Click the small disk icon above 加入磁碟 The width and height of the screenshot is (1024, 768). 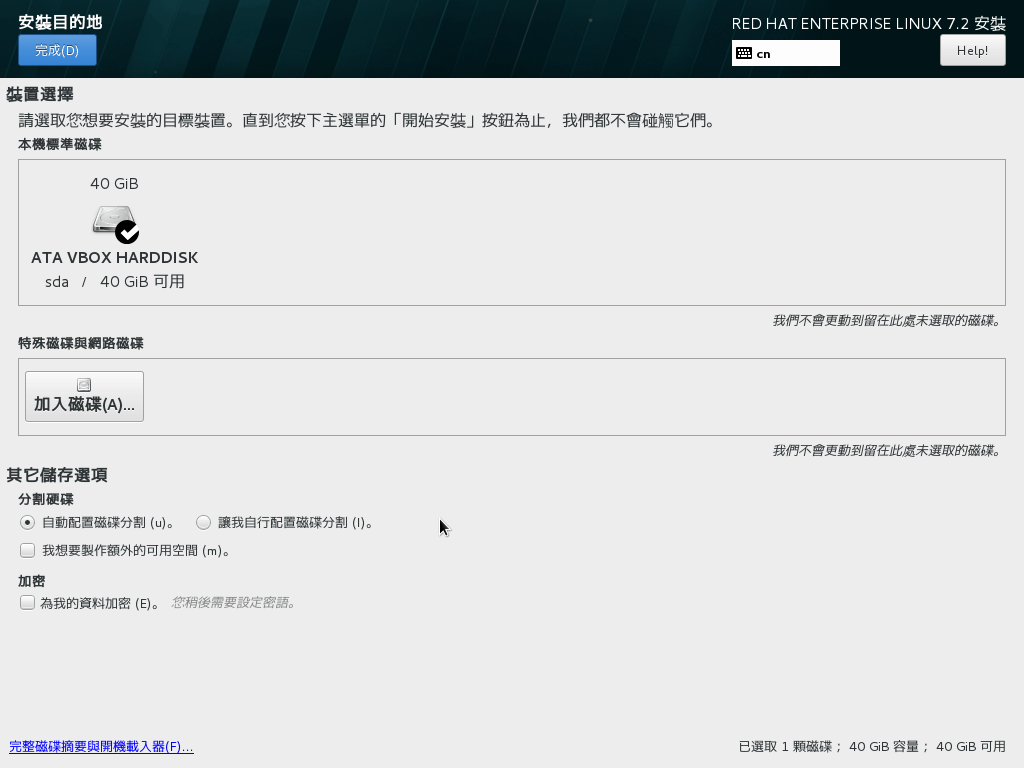click(x=84, y=385)
